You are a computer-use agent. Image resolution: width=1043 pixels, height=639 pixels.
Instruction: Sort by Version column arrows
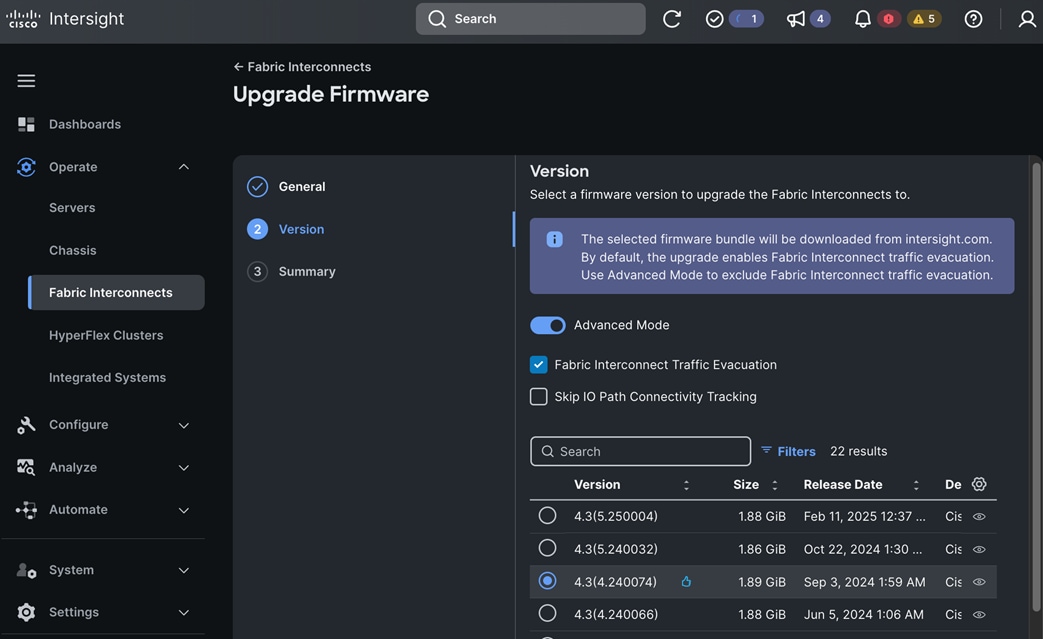pyautogui.click(x=686, y=485)
